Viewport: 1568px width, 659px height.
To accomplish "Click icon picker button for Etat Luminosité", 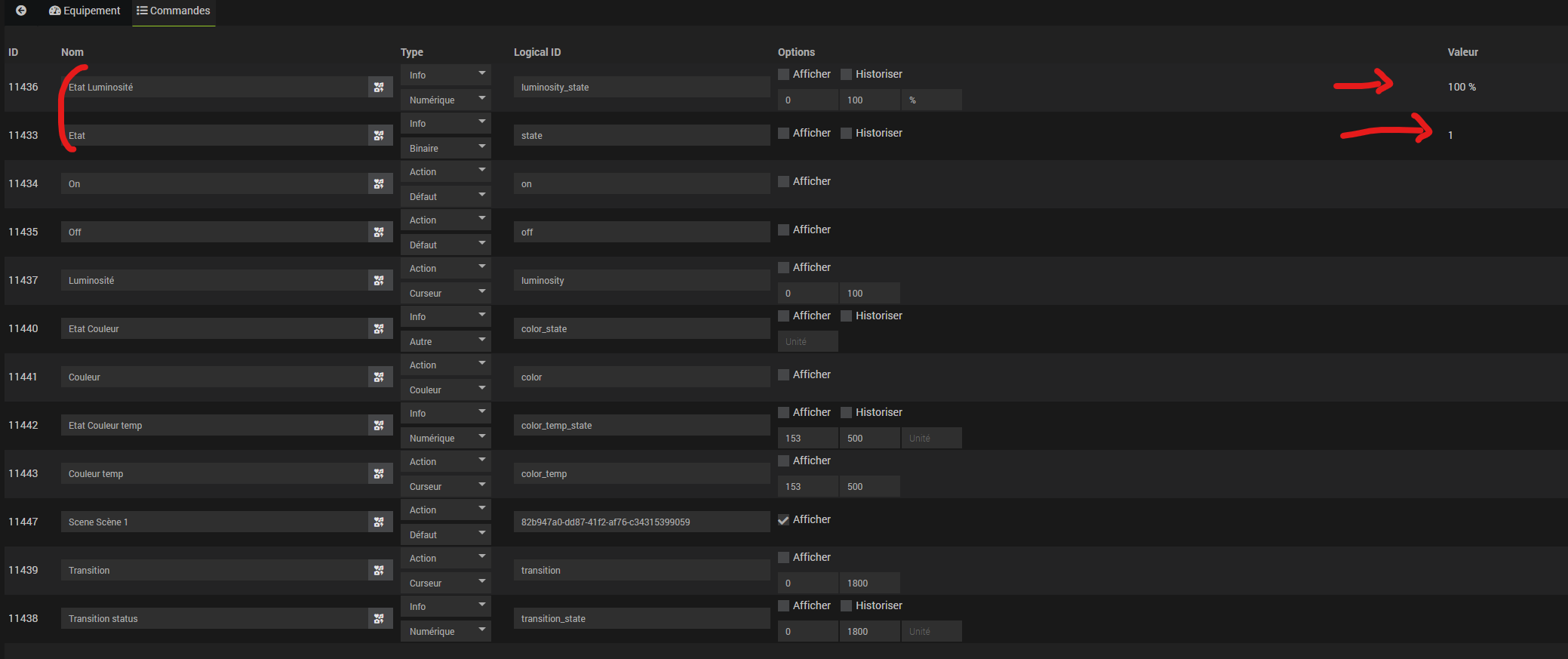I will point(379,88).
